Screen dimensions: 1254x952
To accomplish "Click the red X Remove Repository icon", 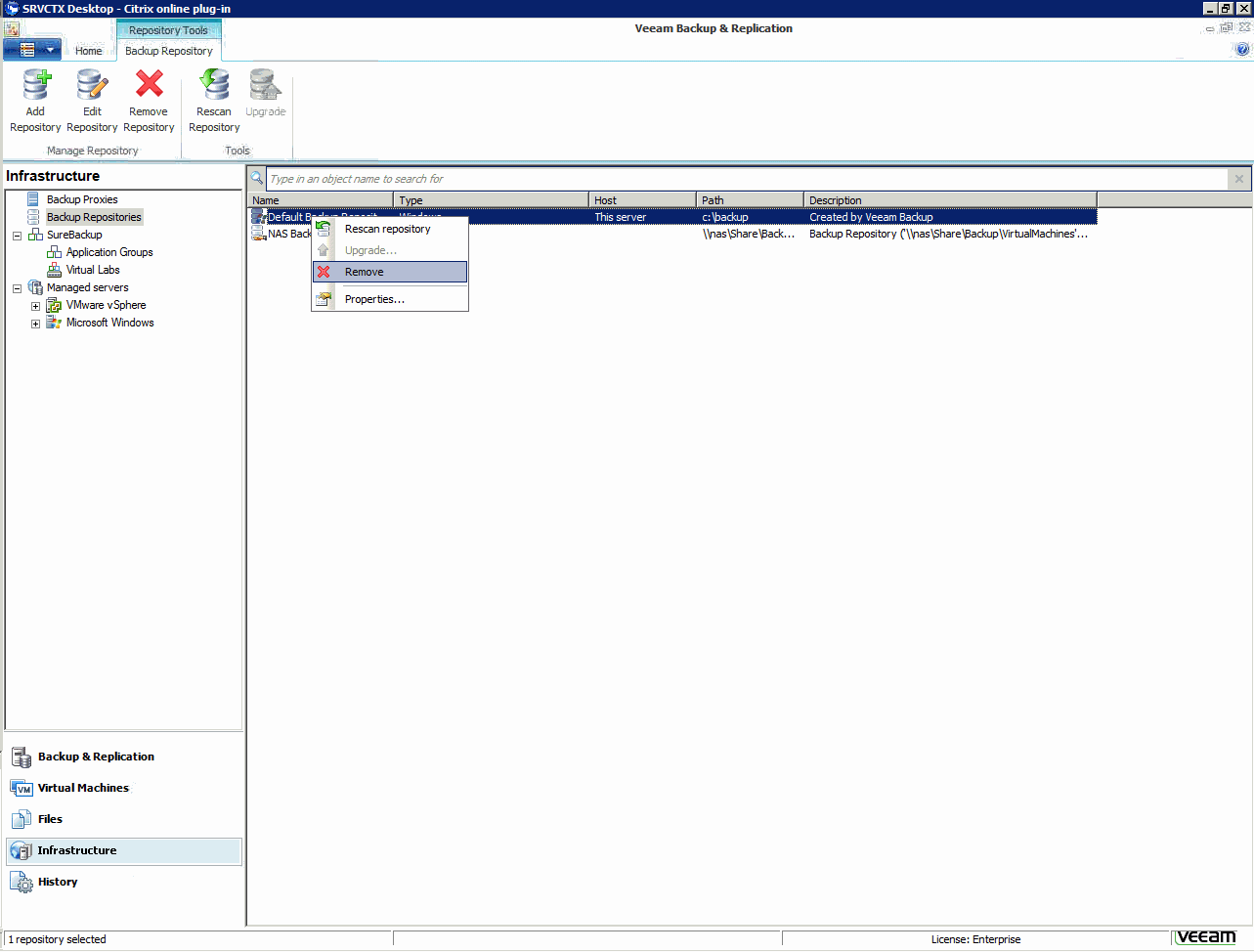I will [x=149, y=84].
